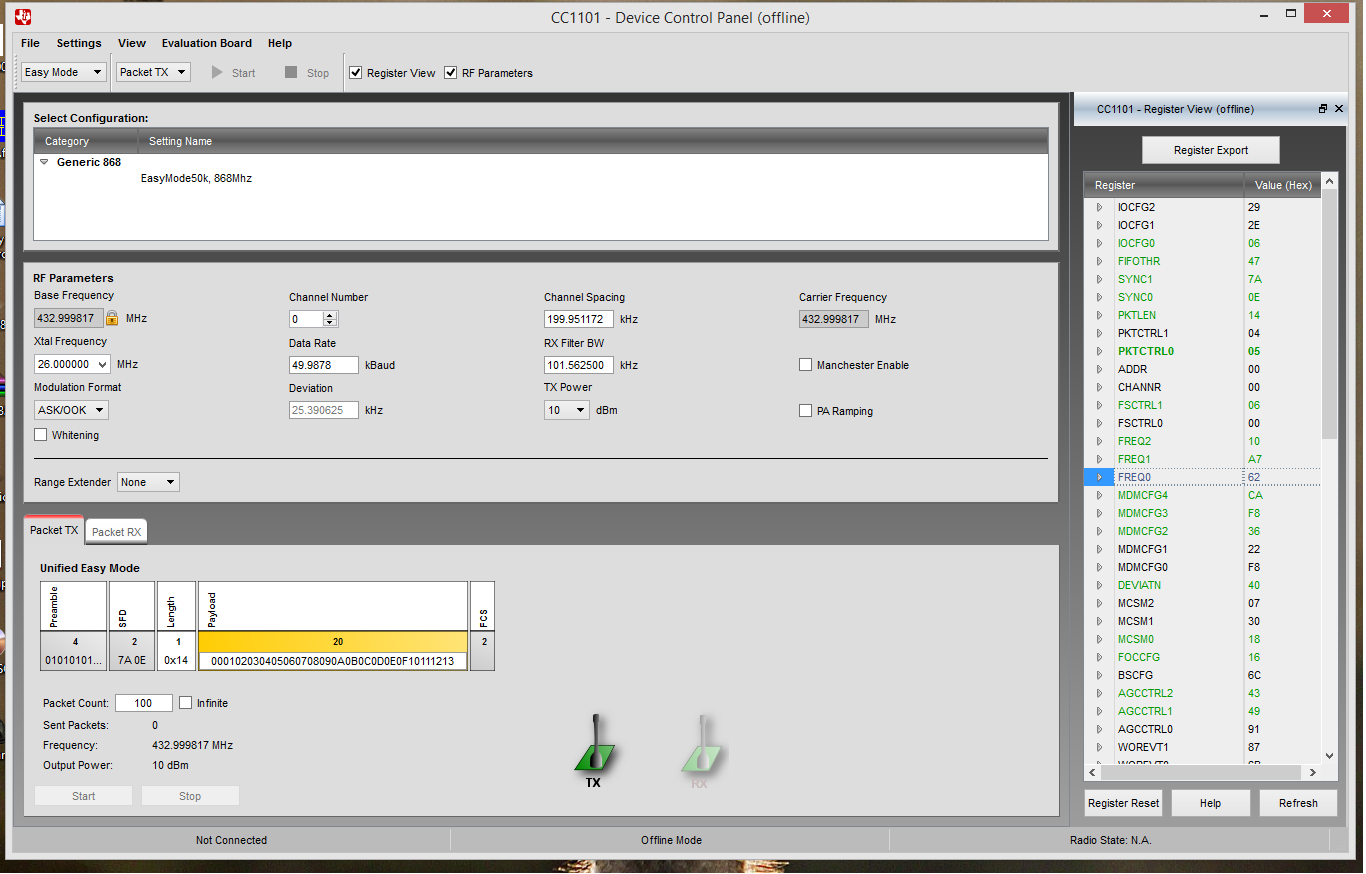Click the faded RX antenna icon

[702, 746]
